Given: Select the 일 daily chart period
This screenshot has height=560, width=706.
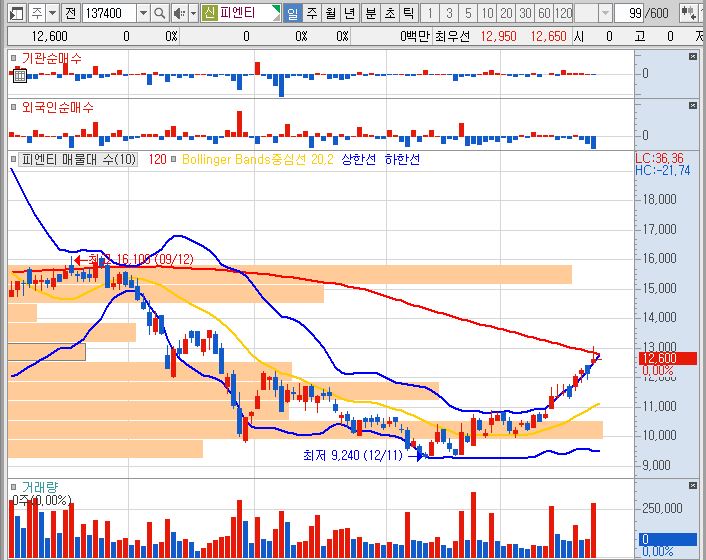Looking at the screenshot, I should pyautogui.click(x=291, y=13).
